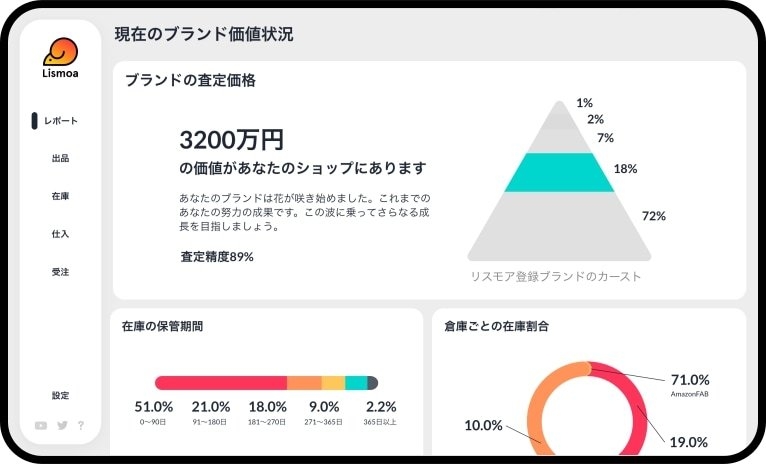Click the help question mark icon
This screenshot has width=766, height=464.
[81, 425]
